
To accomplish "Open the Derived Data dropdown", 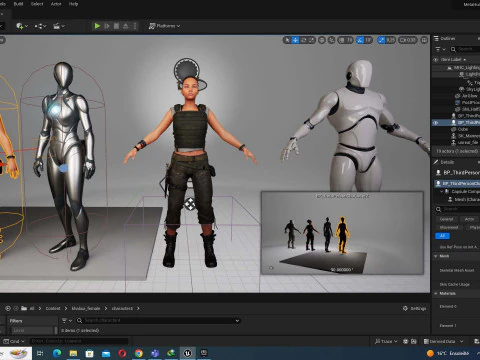I will (443, 341).
